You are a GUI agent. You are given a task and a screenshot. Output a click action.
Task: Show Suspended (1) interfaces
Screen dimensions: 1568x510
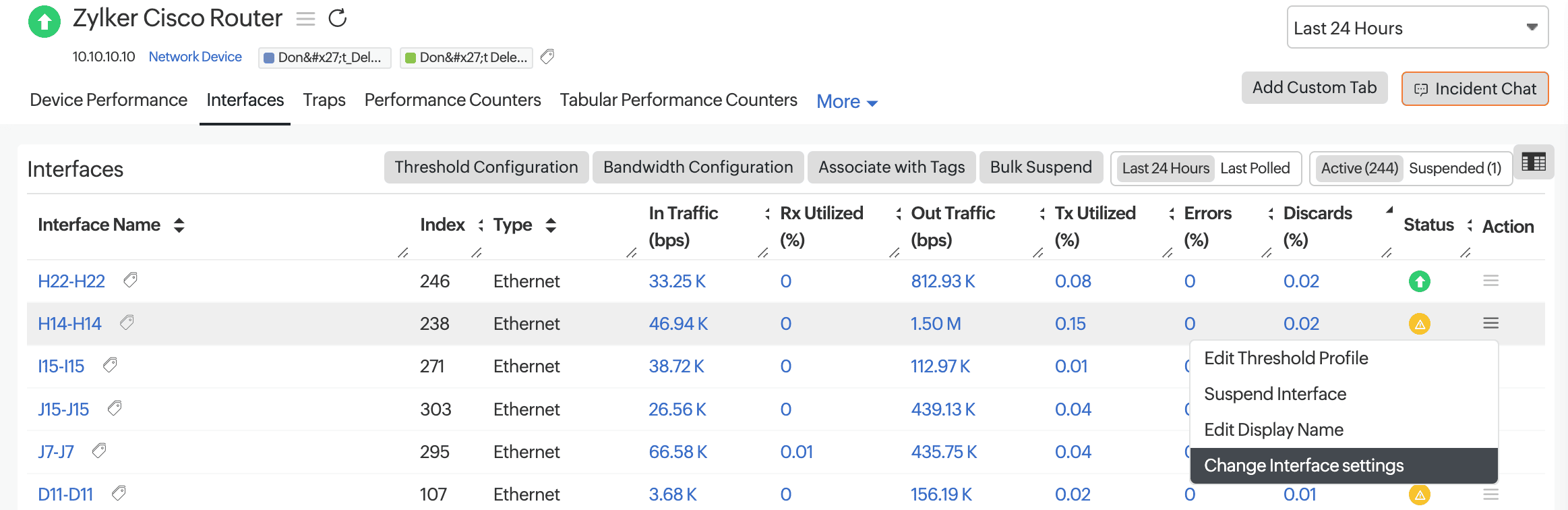[1455, 168]
